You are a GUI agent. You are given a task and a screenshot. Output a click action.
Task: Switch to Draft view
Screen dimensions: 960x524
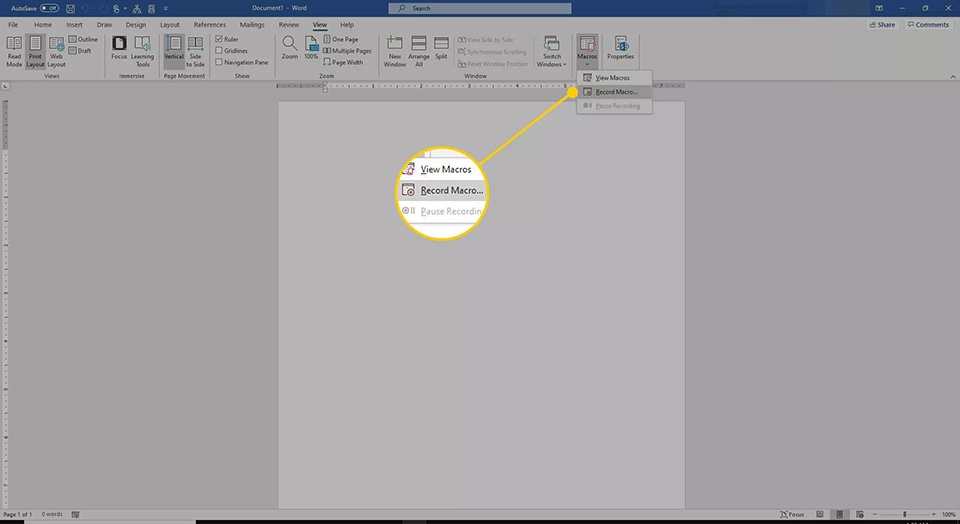tap(80, 51)
